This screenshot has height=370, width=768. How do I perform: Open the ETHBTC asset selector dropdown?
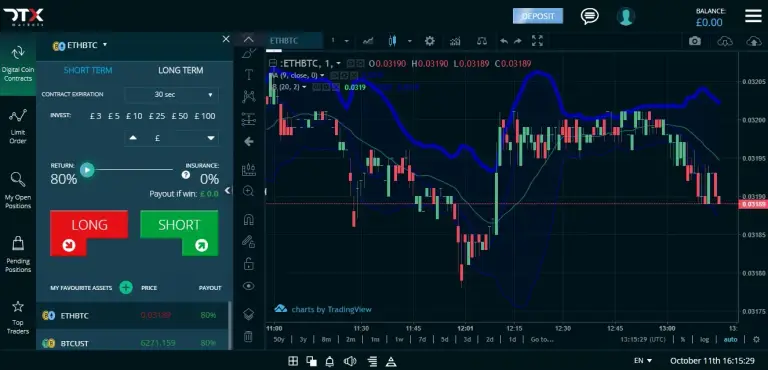tap(80, 45)
